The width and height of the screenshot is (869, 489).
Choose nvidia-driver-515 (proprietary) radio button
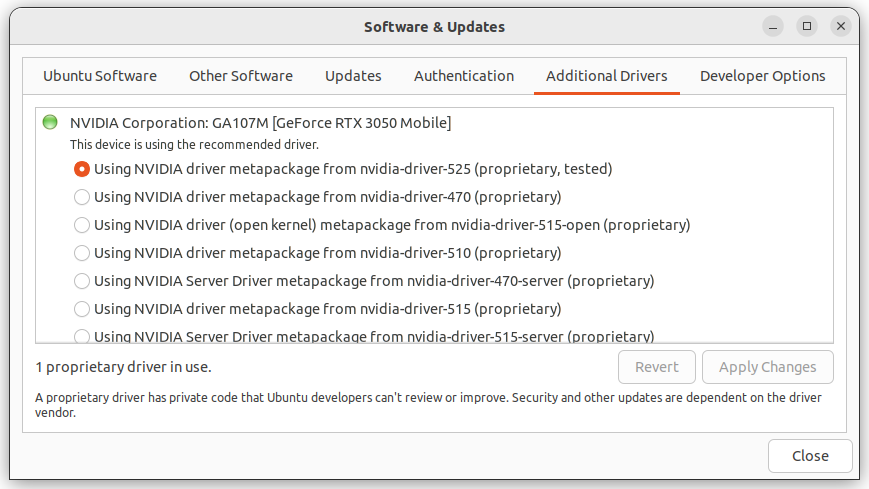coord(82,309)
